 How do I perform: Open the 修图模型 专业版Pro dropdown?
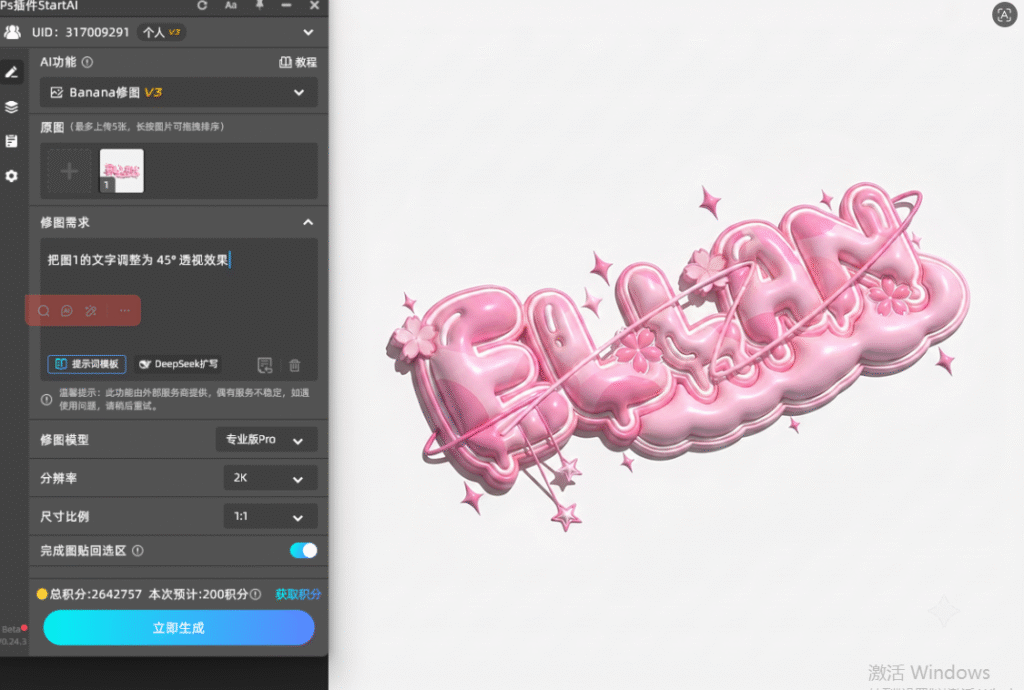266,439
